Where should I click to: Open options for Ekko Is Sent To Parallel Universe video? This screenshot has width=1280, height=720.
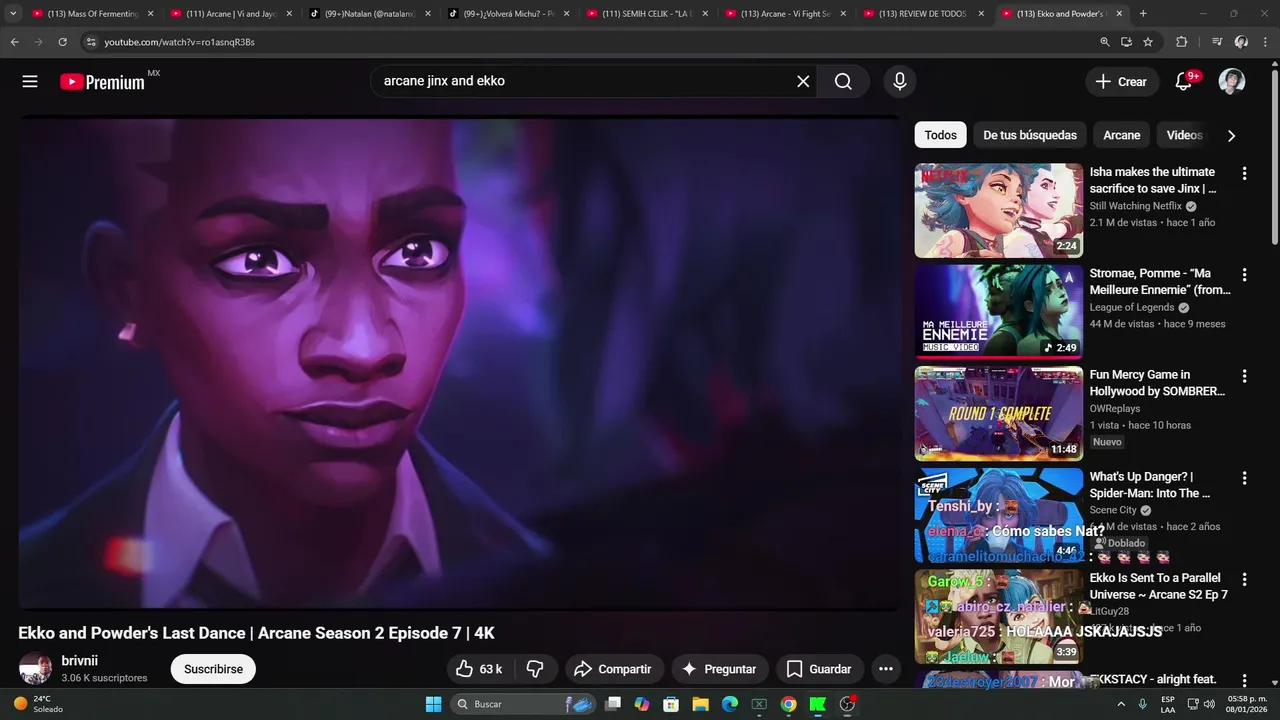[1244, 580]
